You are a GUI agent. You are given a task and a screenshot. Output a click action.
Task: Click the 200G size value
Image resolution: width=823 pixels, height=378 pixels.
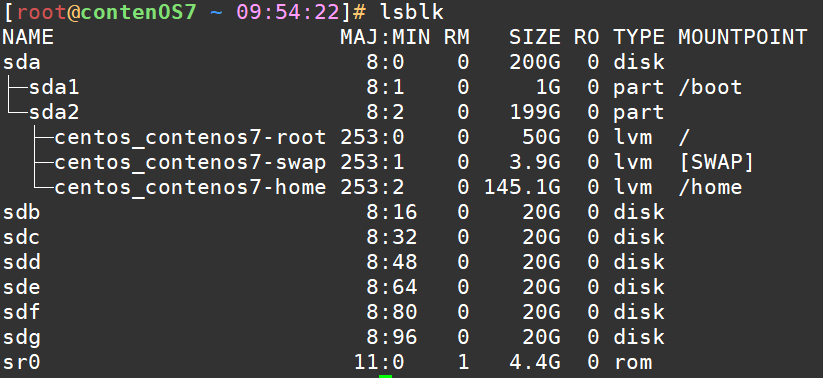[535, 62]
